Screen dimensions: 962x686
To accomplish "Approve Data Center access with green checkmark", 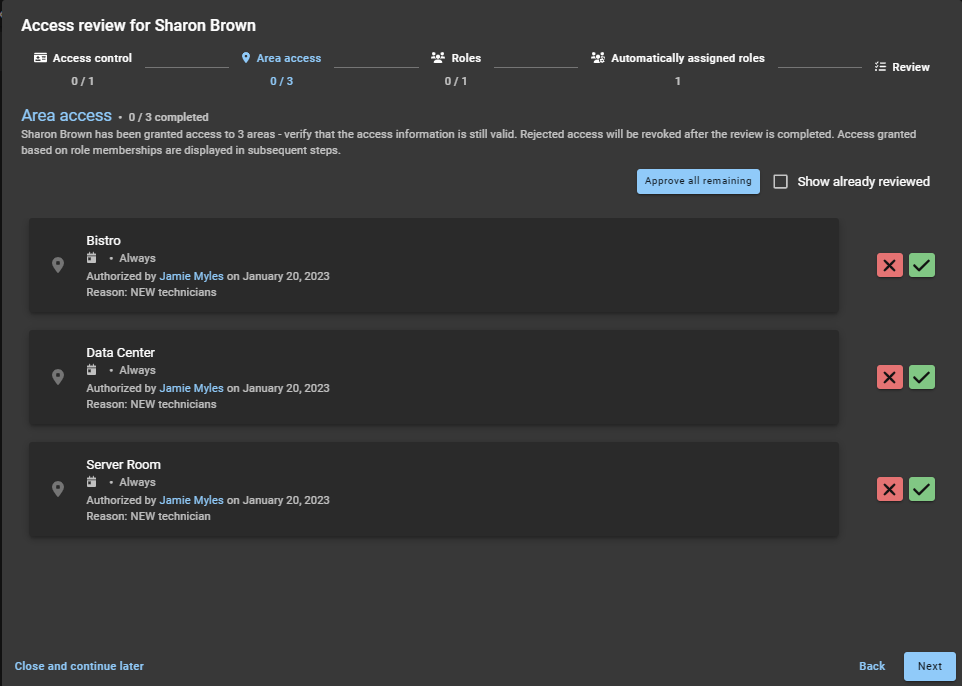I will point(922,377).
